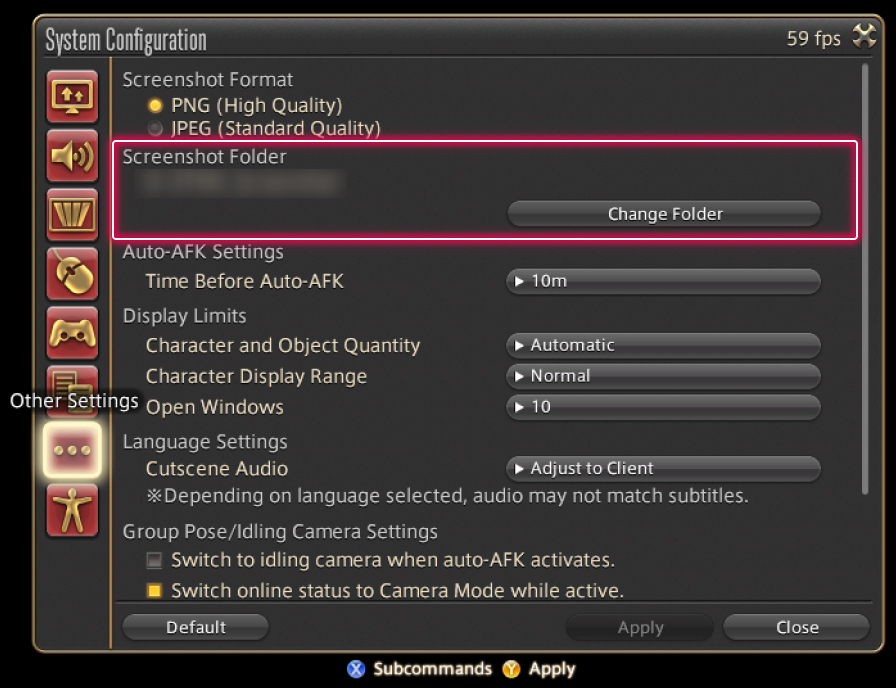Select PNG (High Quality) screenshot format

(155, 105)
